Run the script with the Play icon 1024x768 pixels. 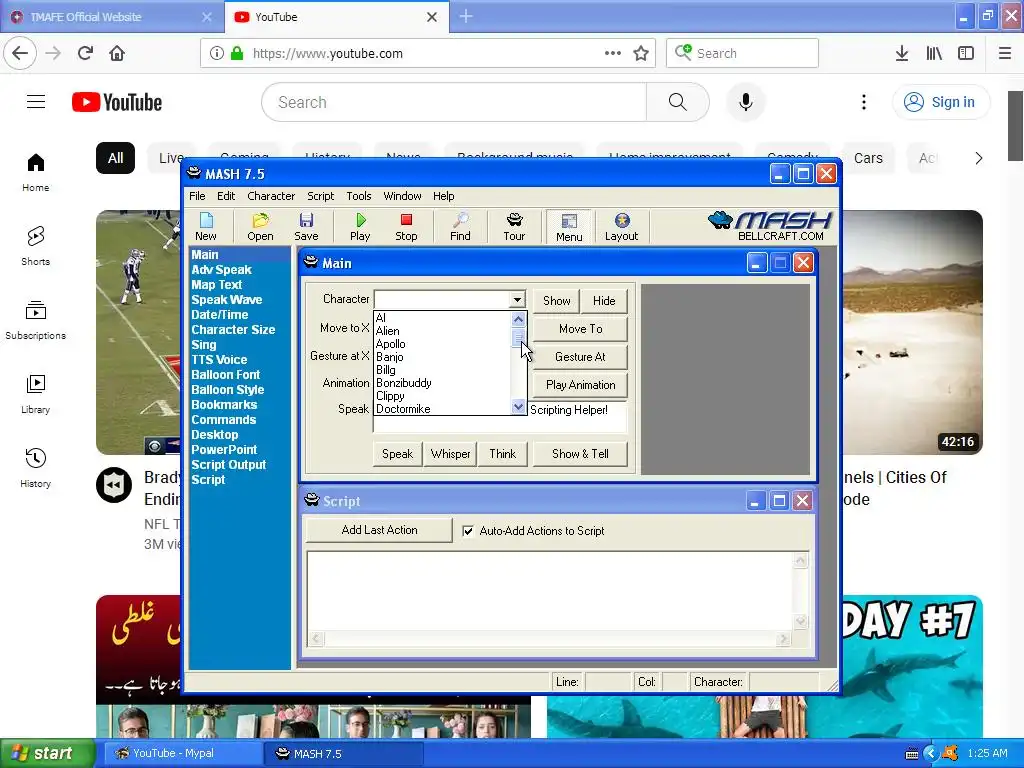point(360,227)
